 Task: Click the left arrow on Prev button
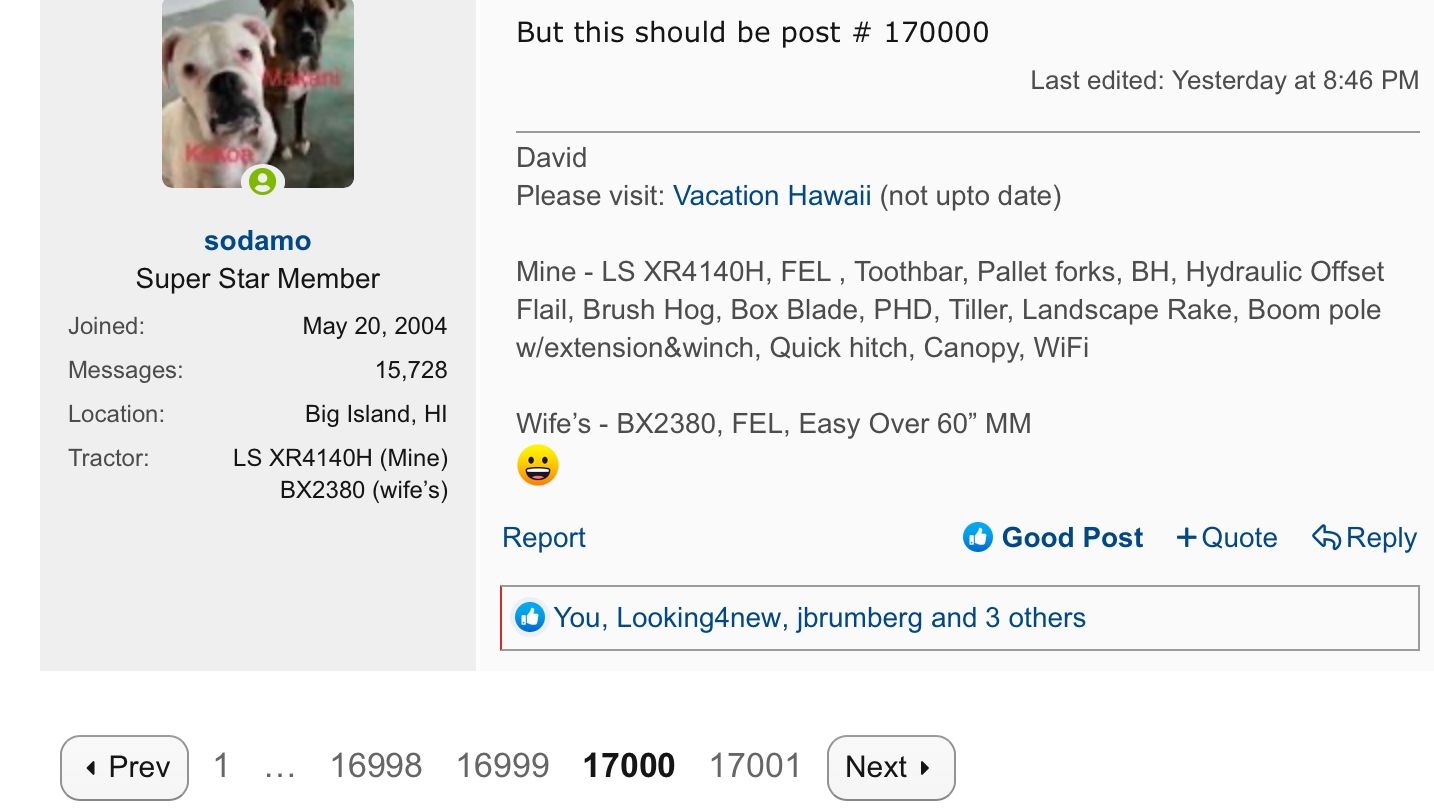(x=91, y=768)
